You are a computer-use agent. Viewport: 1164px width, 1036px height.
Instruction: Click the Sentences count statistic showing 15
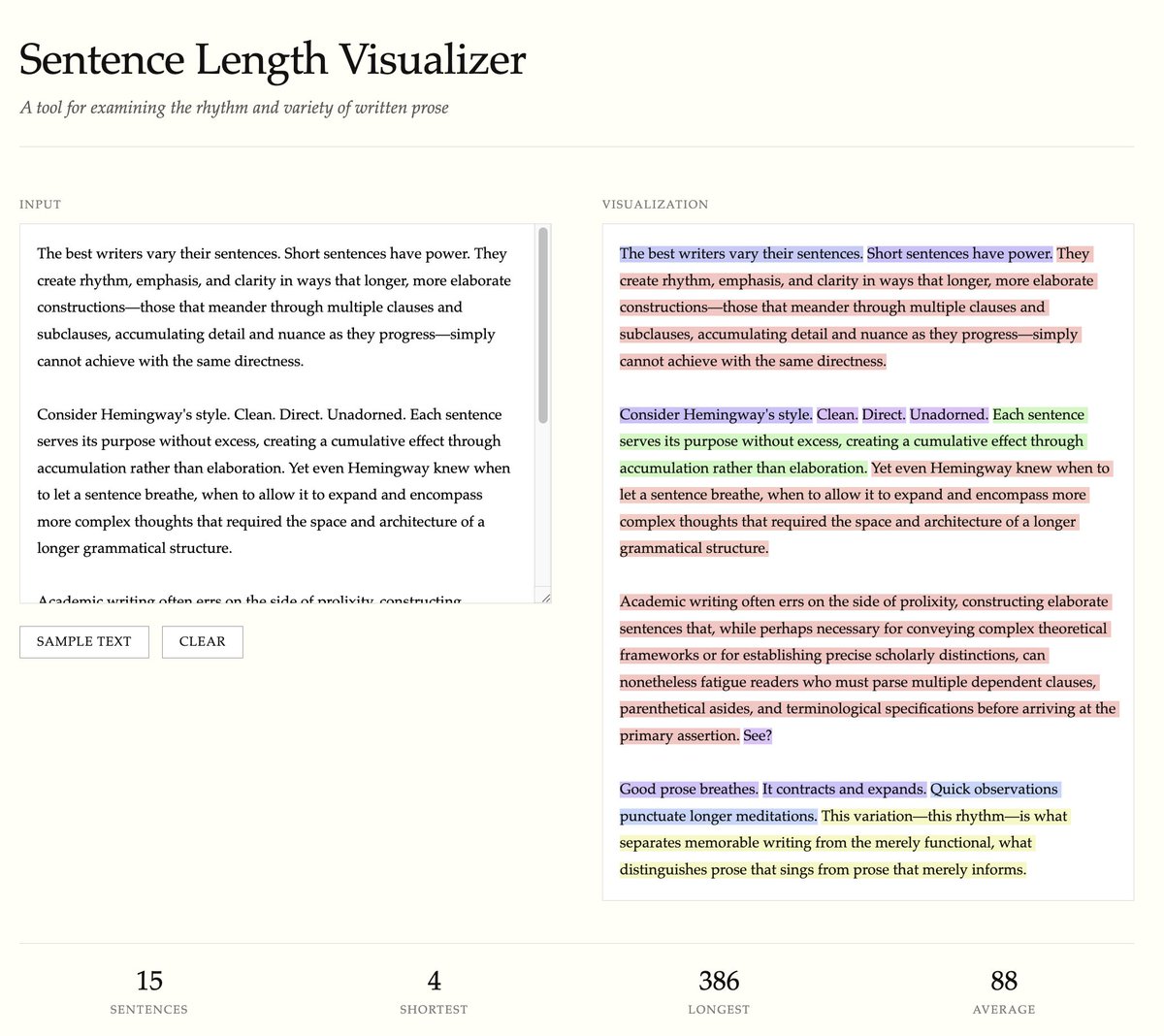(149, 981)
